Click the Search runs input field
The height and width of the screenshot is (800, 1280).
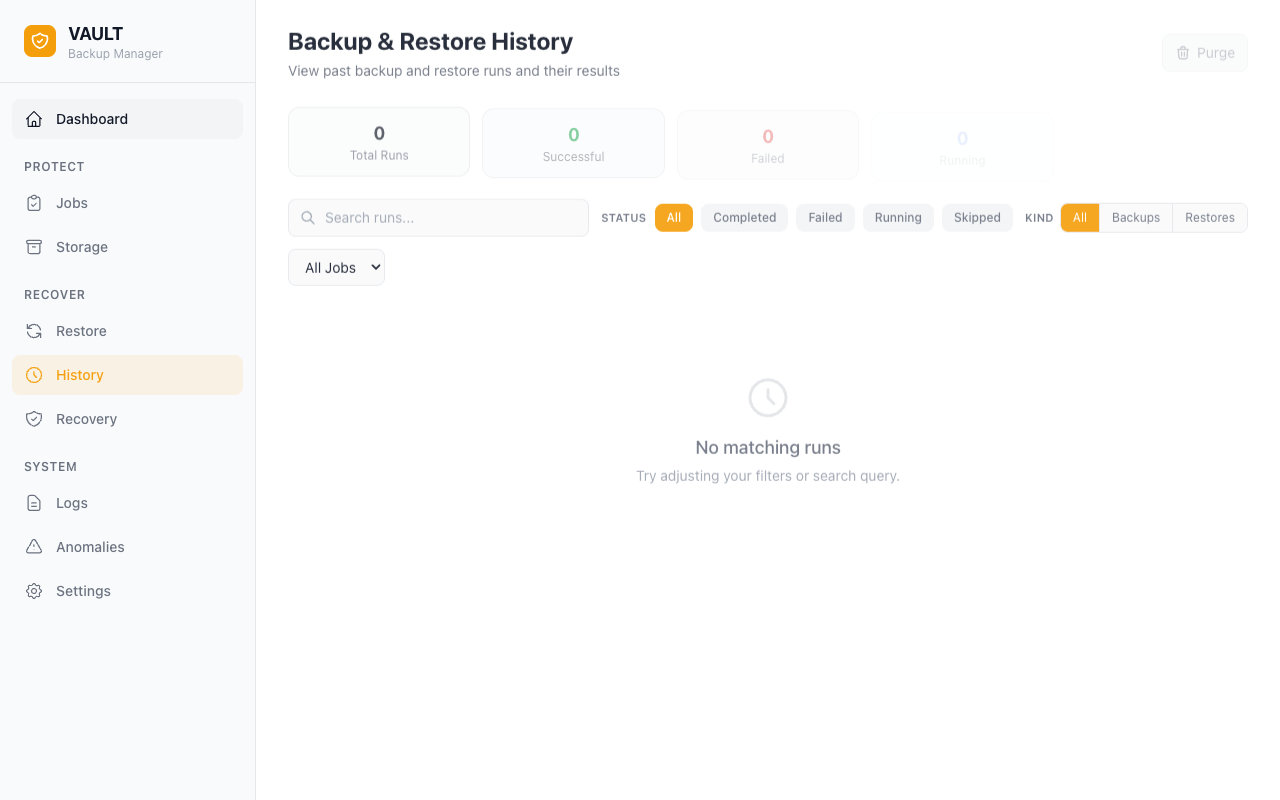(438, 218)
